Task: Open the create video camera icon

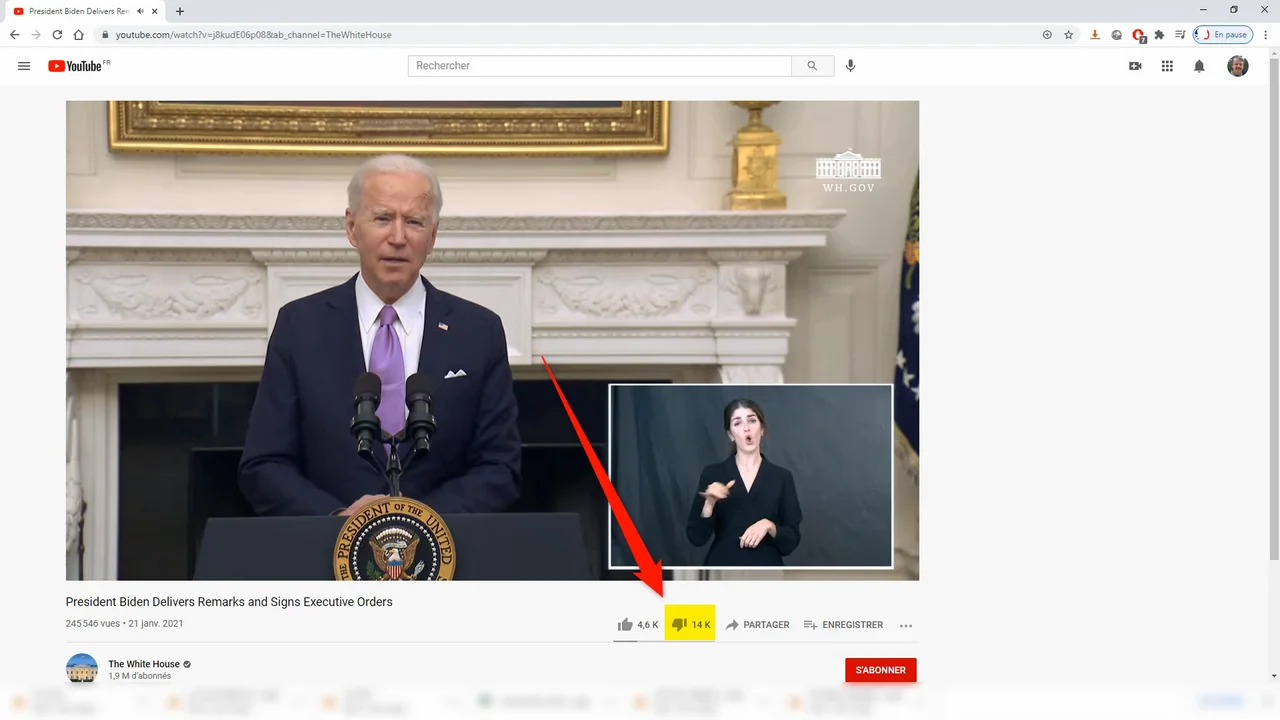Action: pyautogui.click(x=1135, y=66)
